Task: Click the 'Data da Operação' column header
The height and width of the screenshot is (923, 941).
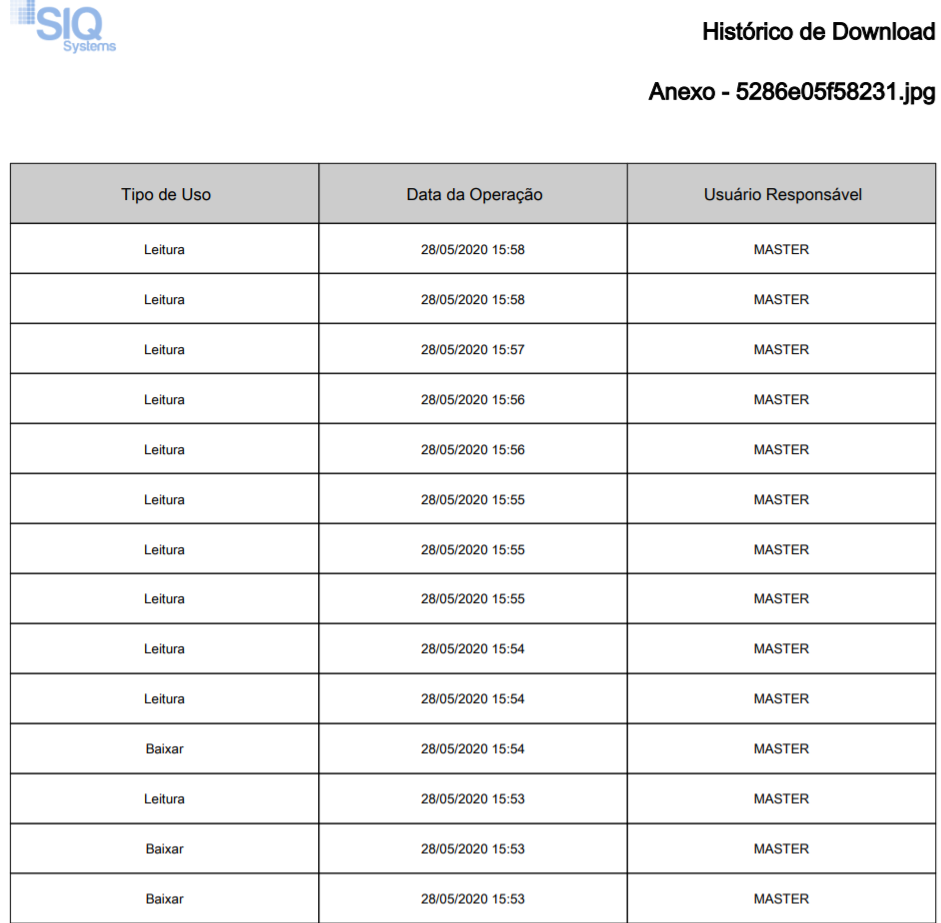Action: pyautogui.click(x=474, y=194)
